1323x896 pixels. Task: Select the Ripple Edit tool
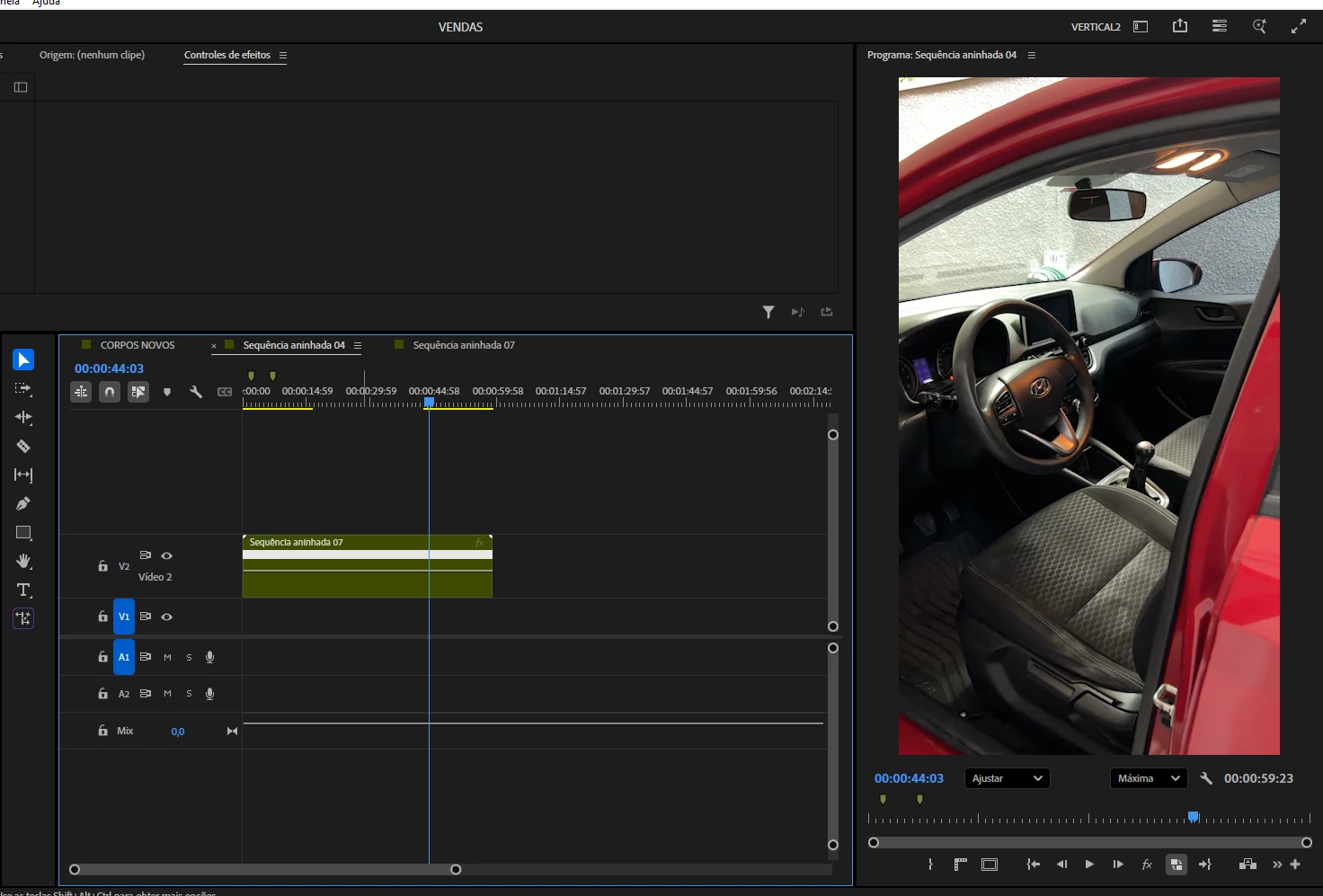pos(23,417)
